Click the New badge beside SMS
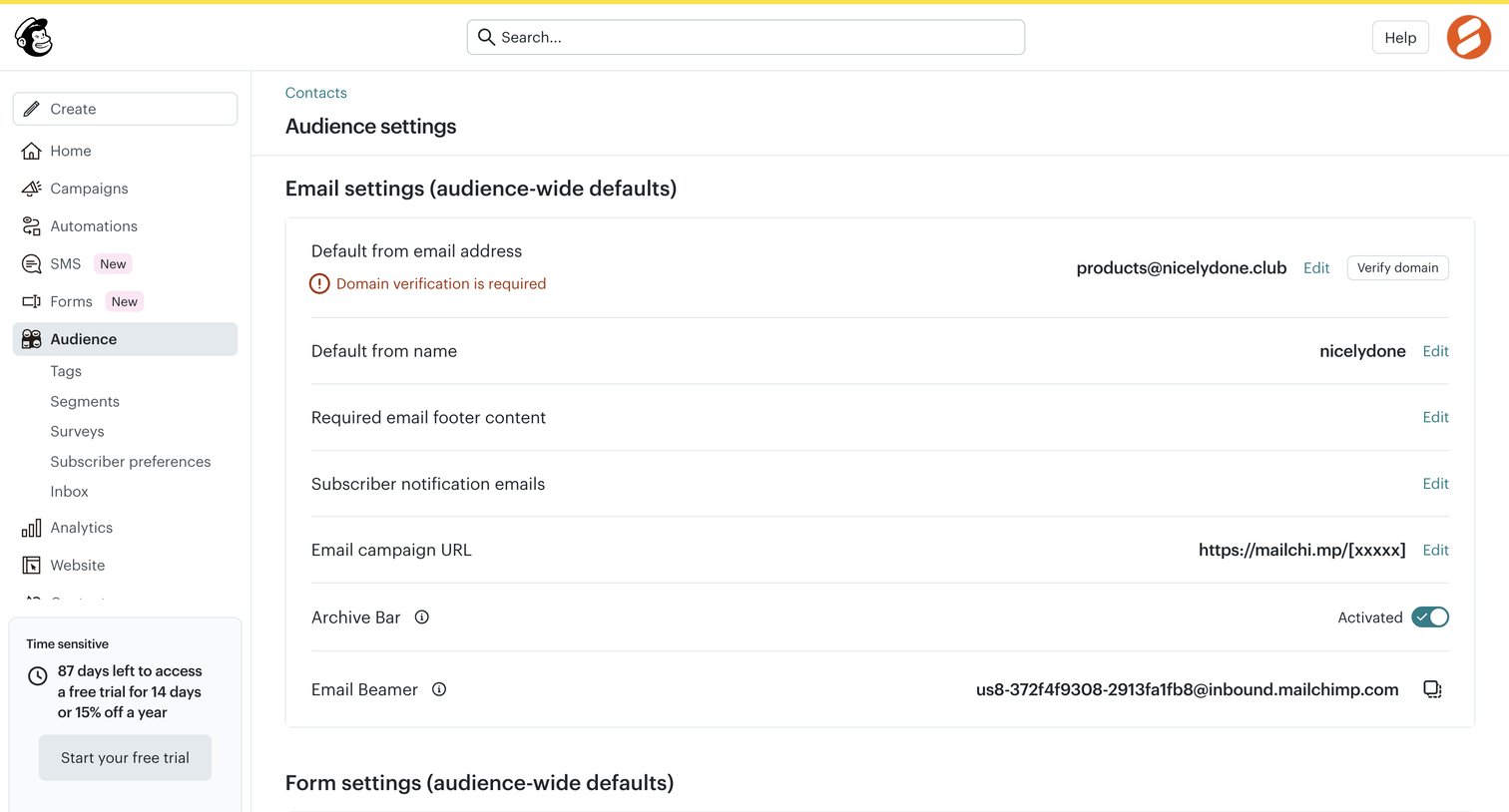This screenshot has width=1509, height=812. [113, 264]
